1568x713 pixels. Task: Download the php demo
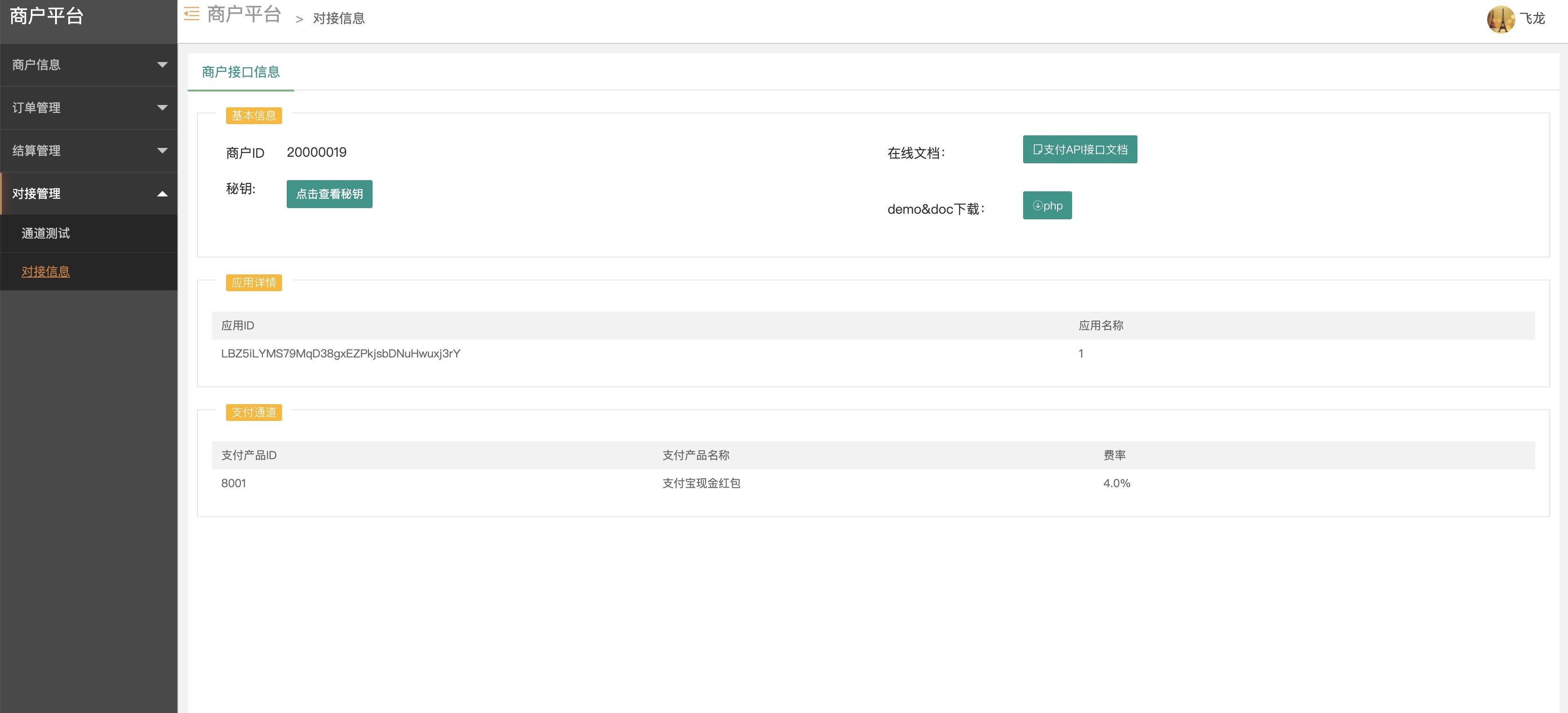point(1047,206)
